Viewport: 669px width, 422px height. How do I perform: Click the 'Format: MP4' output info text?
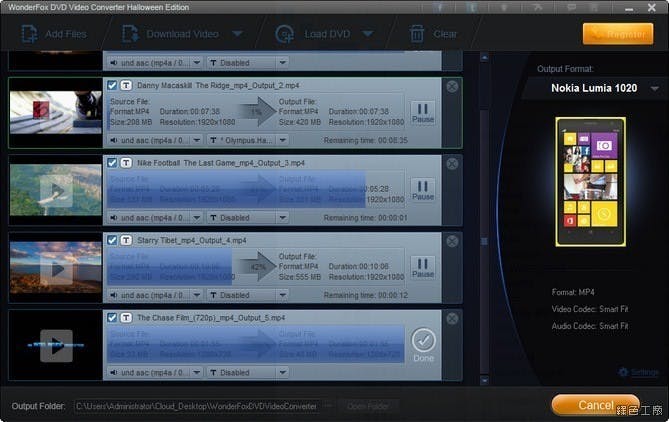573,292
